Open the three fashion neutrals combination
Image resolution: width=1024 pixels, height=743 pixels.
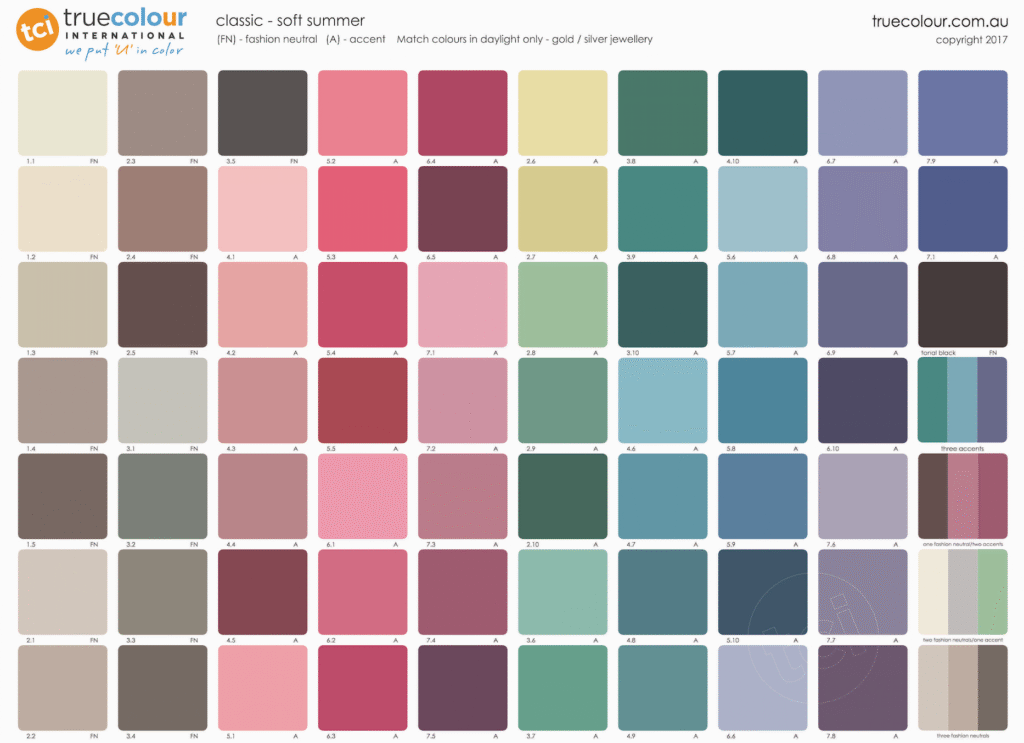pyautogui.click(x=962, y=688)
